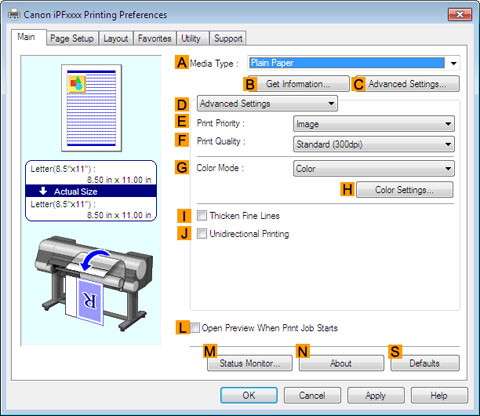Click the Apply button
480x416 pixels.
376,396
